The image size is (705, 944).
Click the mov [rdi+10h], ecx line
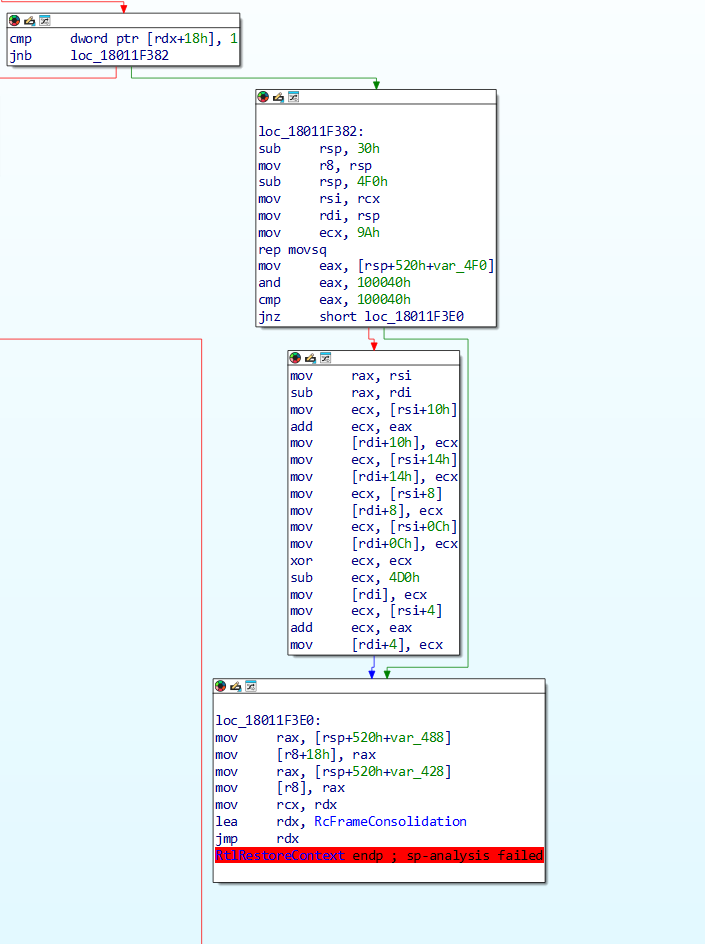coord(373,443)
